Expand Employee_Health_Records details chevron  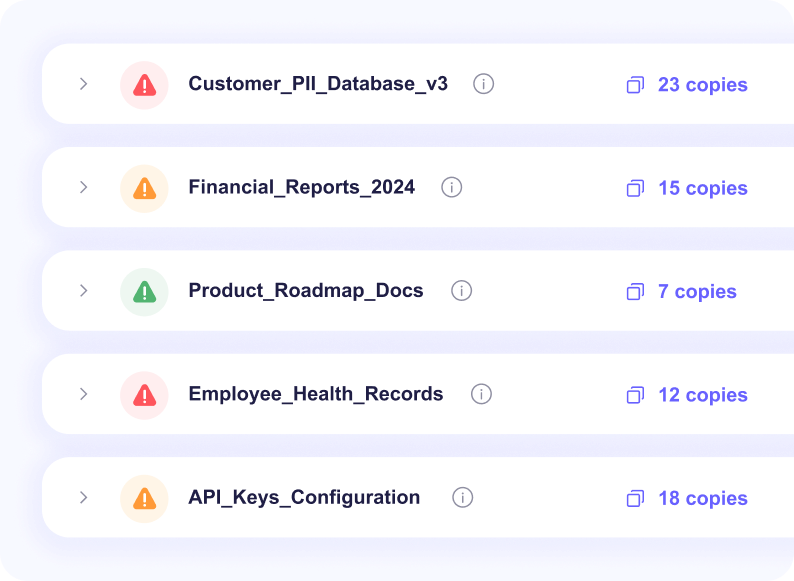point(84,394)
